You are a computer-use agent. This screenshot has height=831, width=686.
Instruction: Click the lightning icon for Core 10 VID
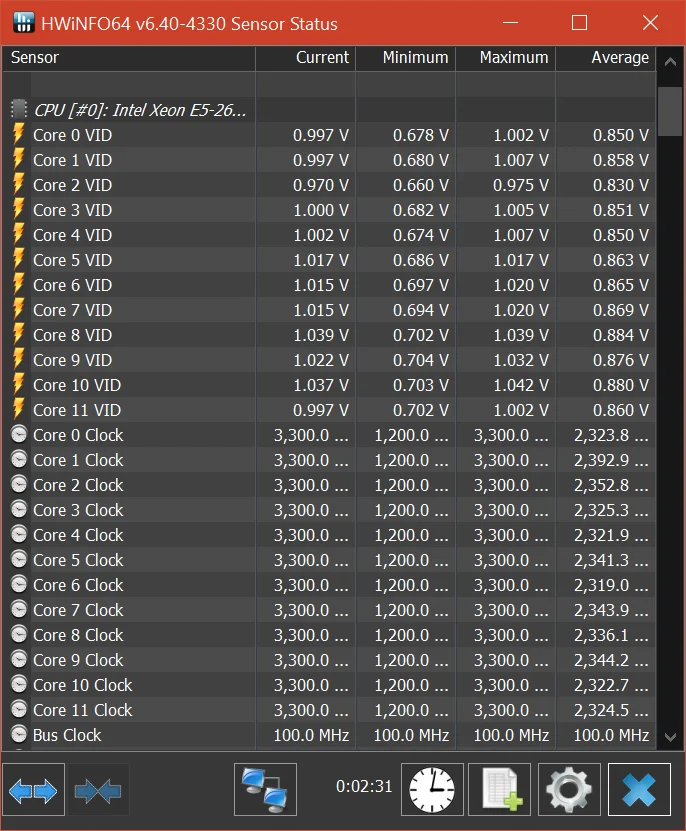click(19, 384)
